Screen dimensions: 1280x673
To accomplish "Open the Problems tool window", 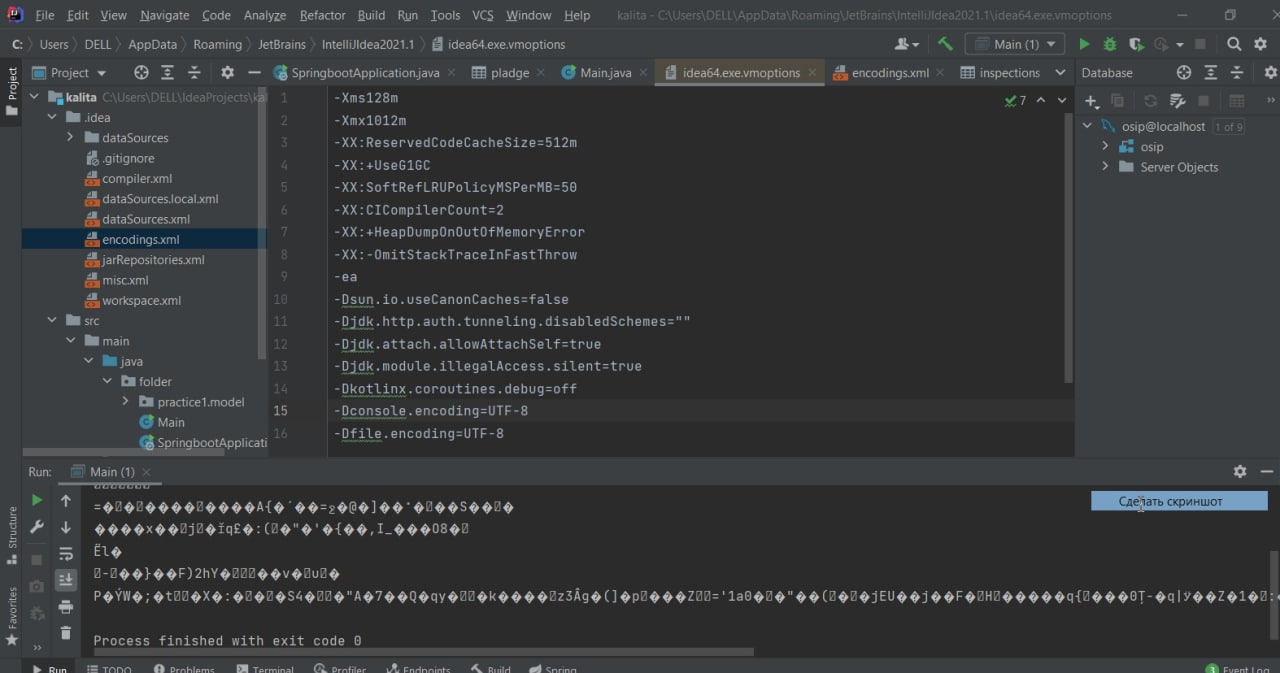I will click(183, 668).
